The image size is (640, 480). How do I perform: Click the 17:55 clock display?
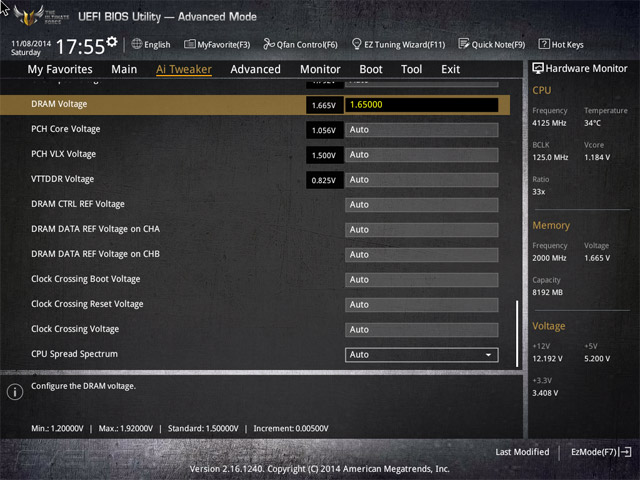pyautogui.click(x=80, y=47)
